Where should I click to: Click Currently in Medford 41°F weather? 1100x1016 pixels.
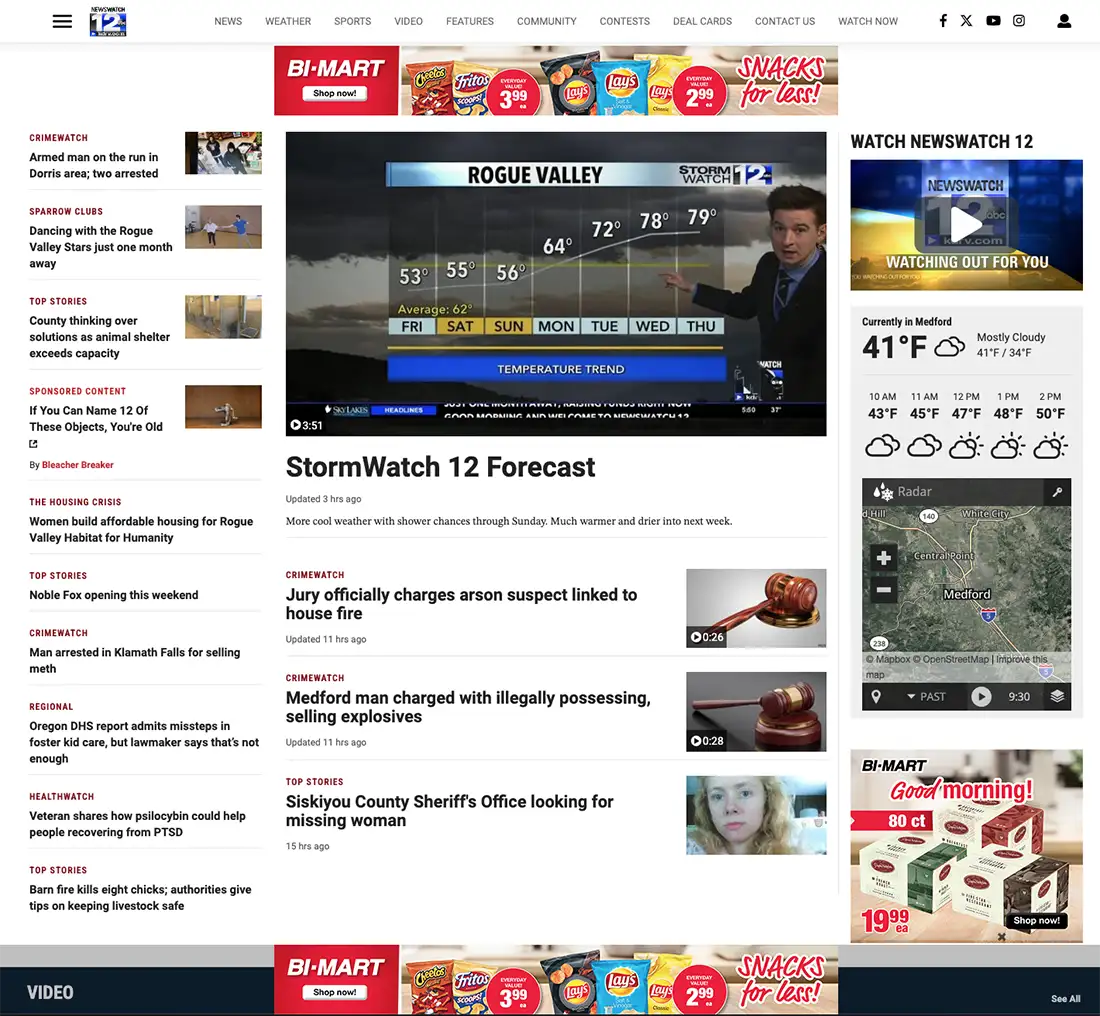(966, 338)
